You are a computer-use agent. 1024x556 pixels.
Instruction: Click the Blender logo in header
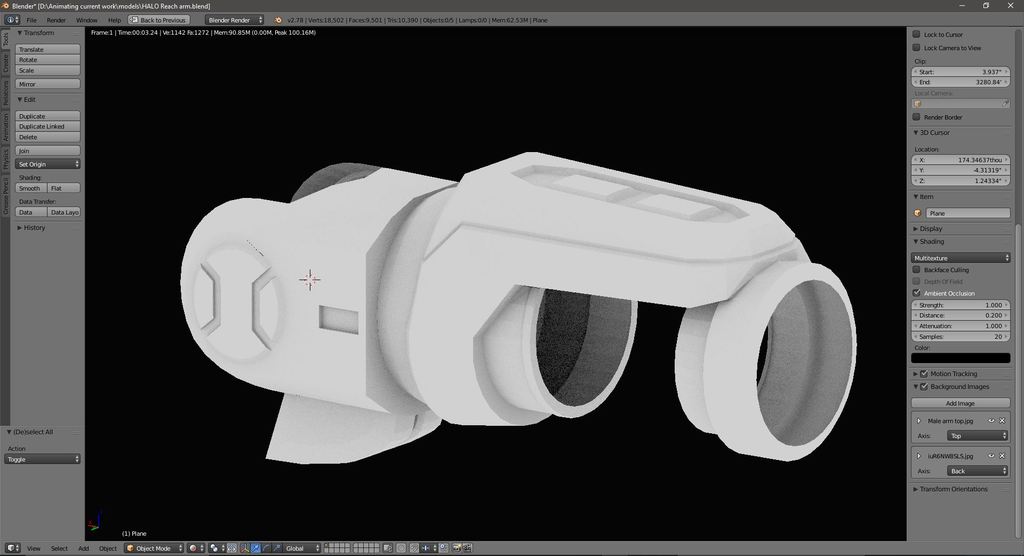tap(278, 20)
